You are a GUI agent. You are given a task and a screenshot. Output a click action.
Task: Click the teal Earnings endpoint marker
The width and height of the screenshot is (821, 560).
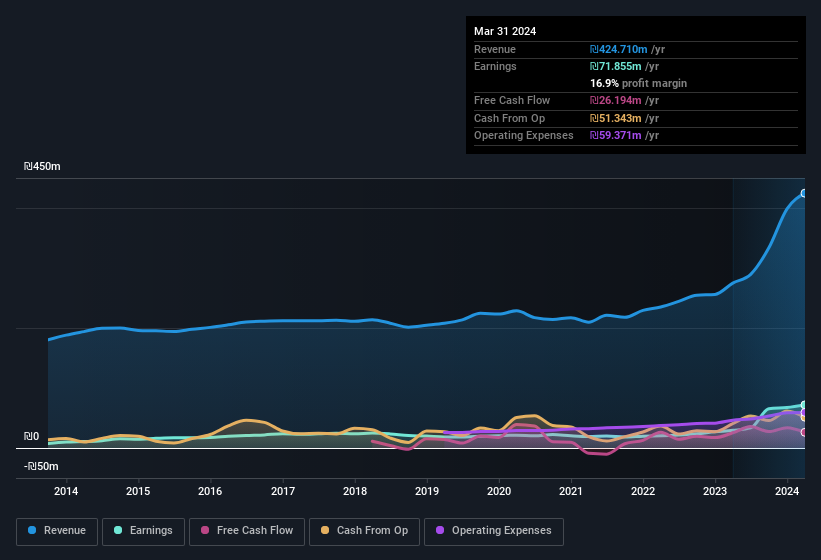click(x=804, y=405)
